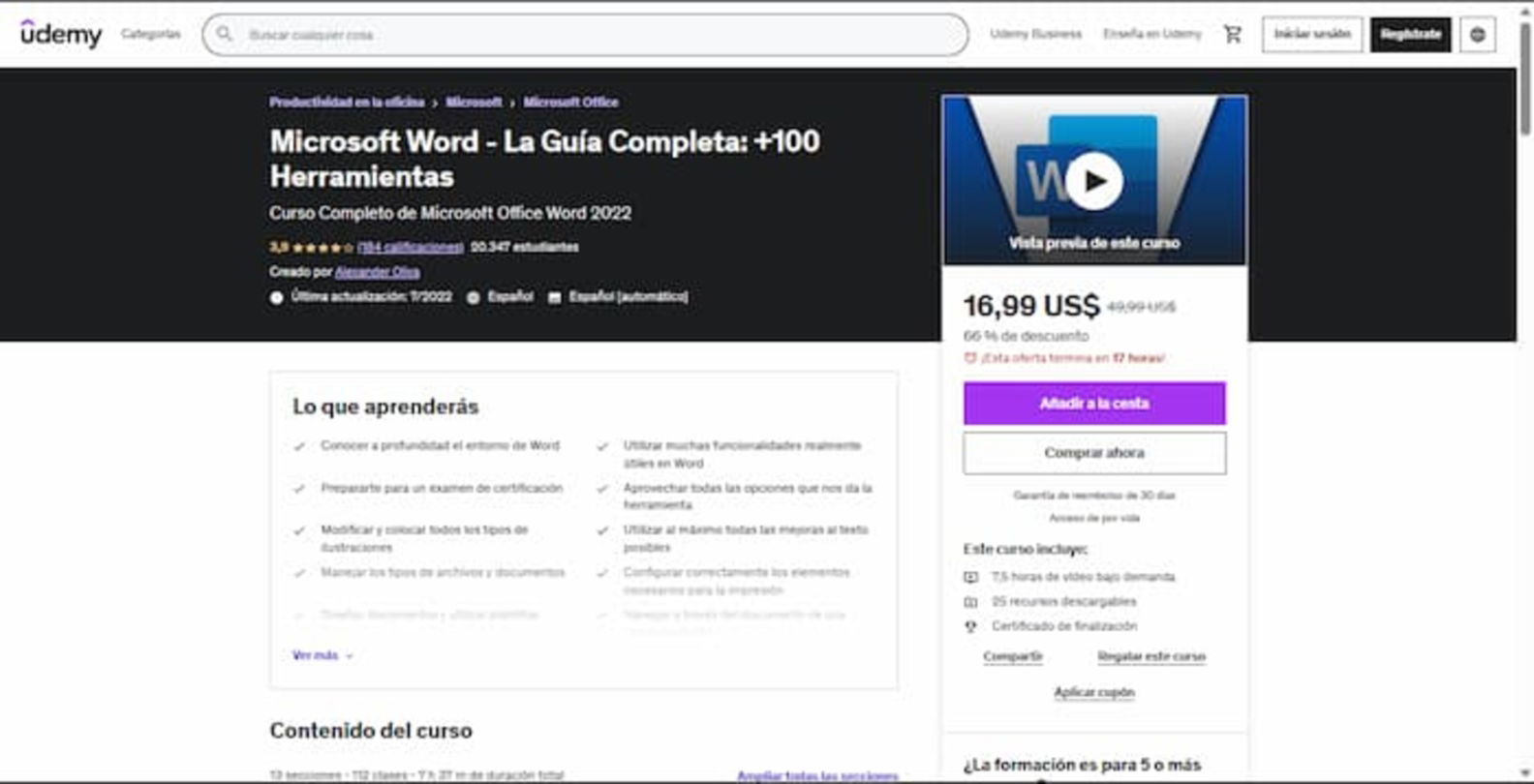This screenshot has width=1534, height=784.
Task: Open the Microsoft Office breadcrumb link
Action: coord(570,102)
